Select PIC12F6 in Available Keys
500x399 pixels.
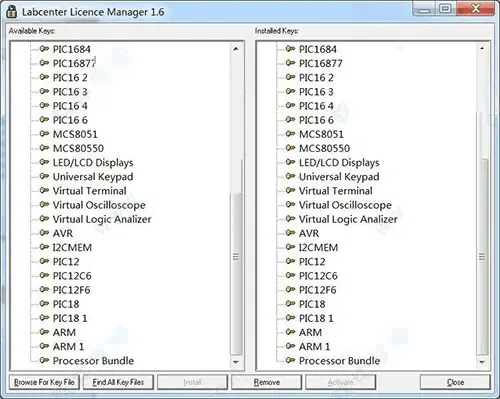coord(71,290)
